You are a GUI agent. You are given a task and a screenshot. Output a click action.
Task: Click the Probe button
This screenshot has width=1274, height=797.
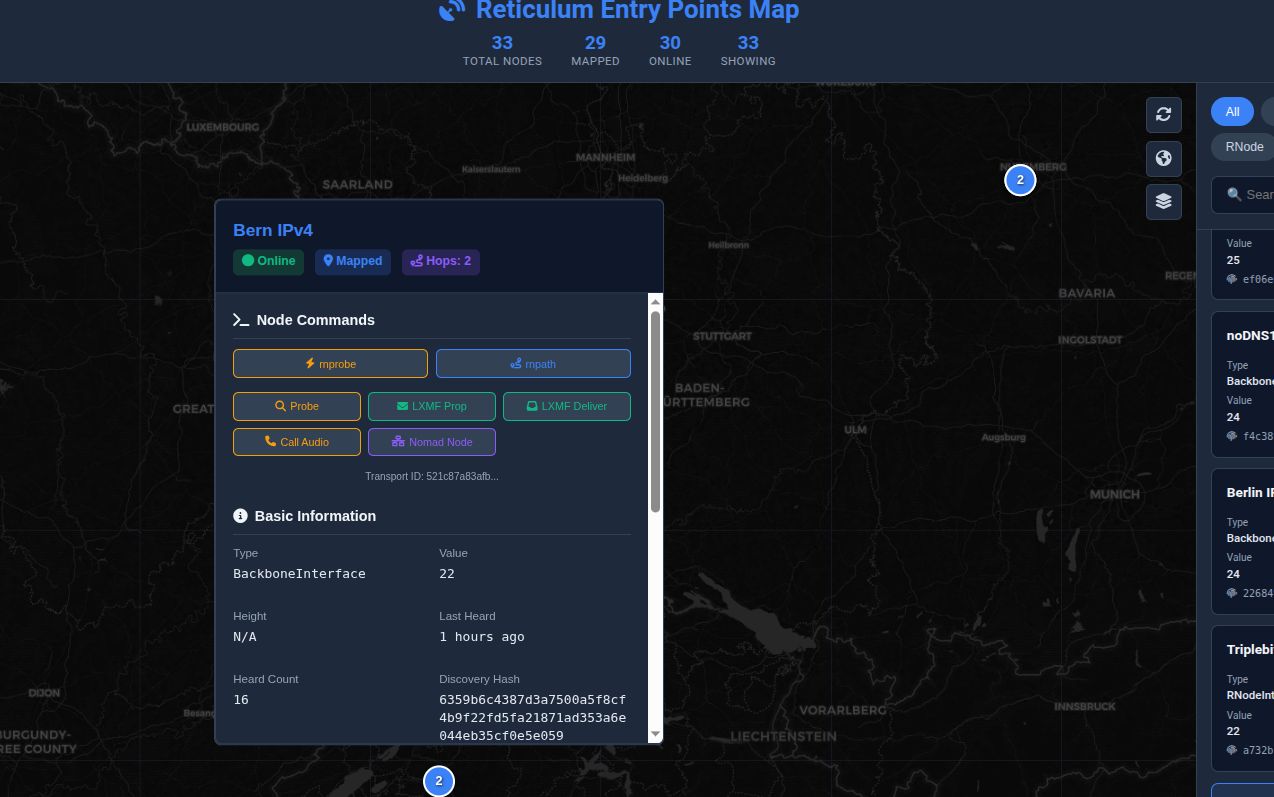pos(297,406)
